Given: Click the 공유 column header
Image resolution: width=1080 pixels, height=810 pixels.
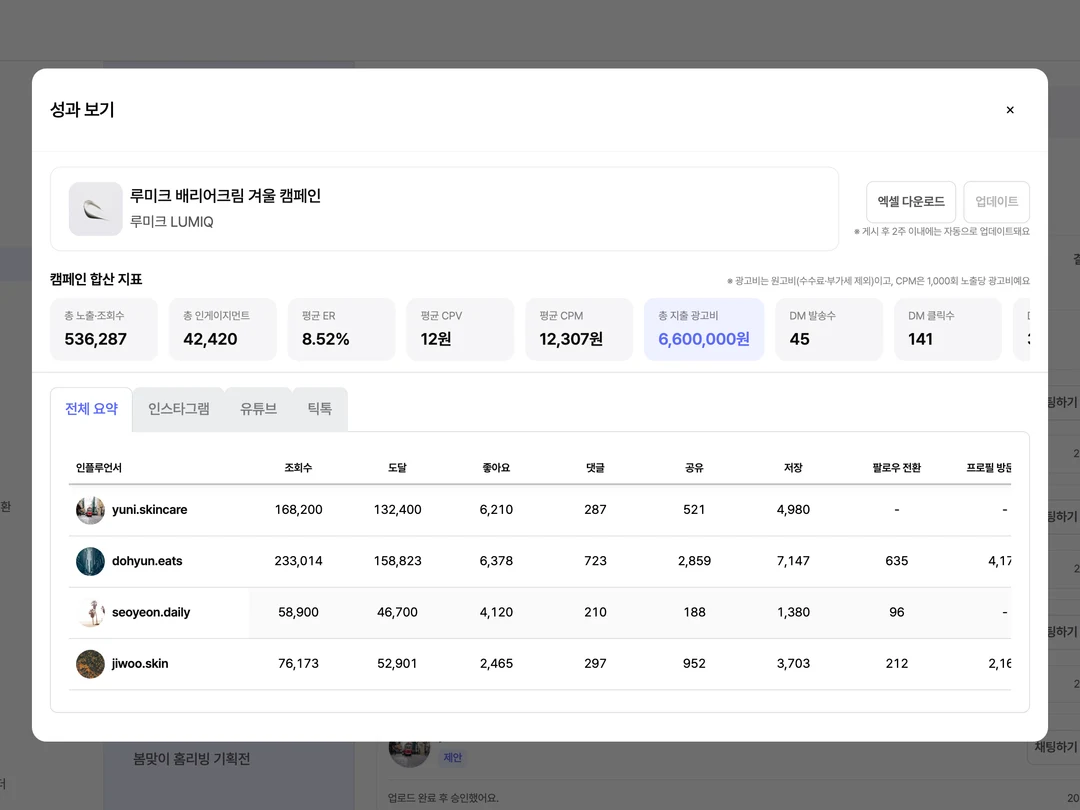Looking at the screenshot, I should (694, 468).
